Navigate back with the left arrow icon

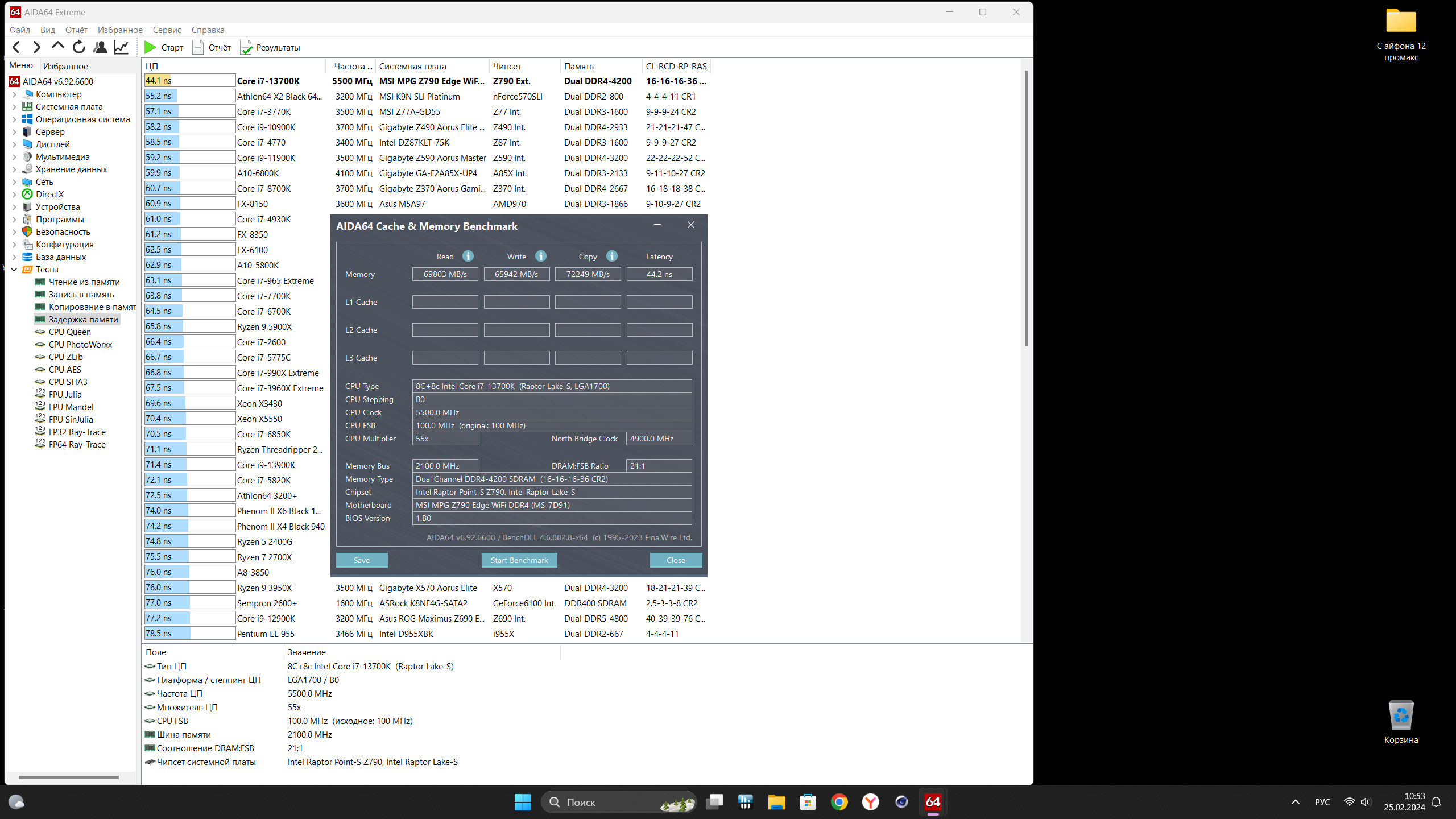[16, 47]
